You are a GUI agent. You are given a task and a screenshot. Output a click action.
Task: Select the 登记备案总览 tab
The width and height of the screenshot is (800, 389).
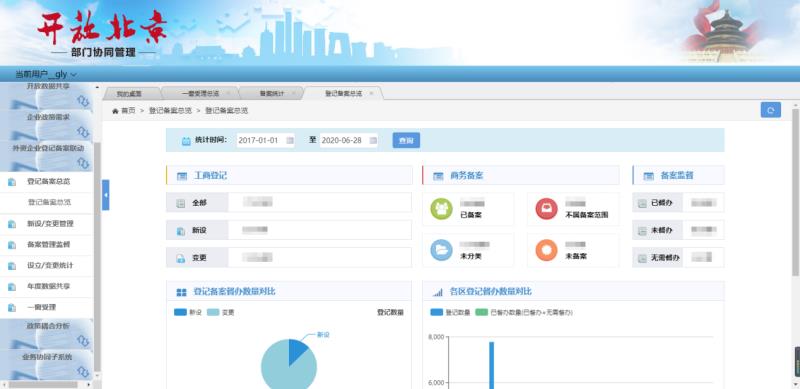[343, 94]
